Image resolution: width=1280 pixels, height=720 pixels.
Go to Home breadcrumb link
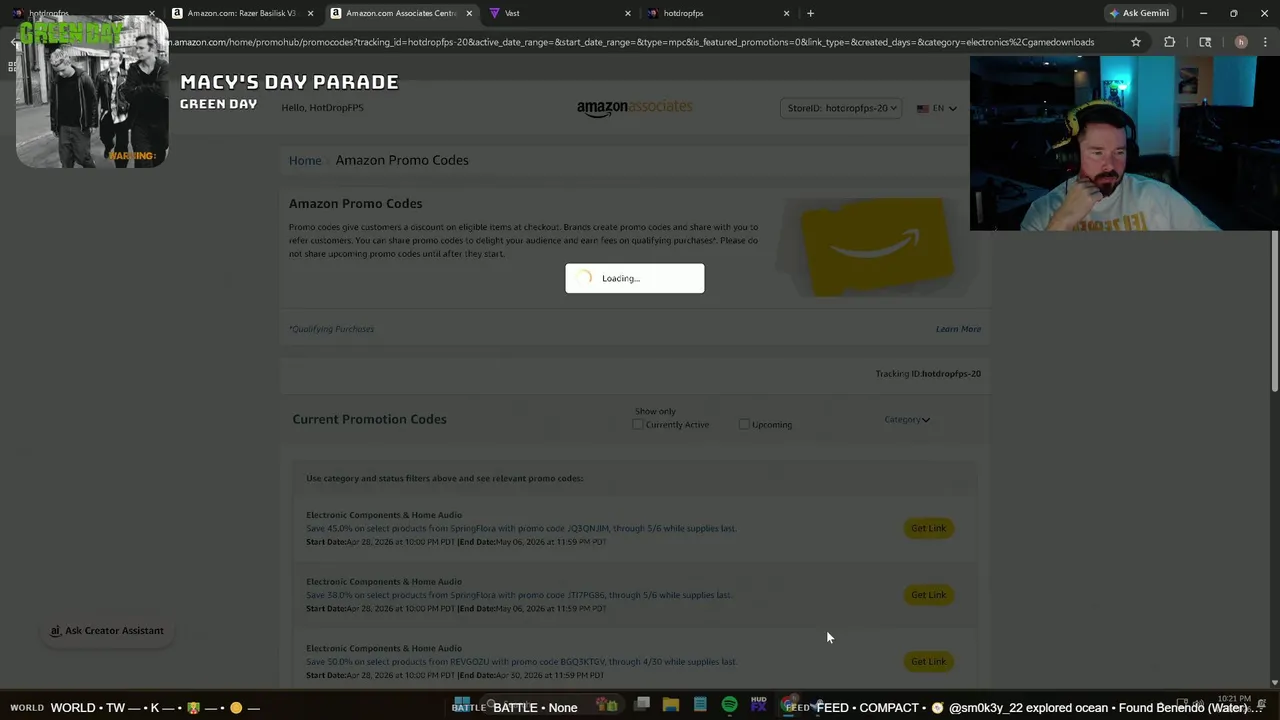click(305, 160)
